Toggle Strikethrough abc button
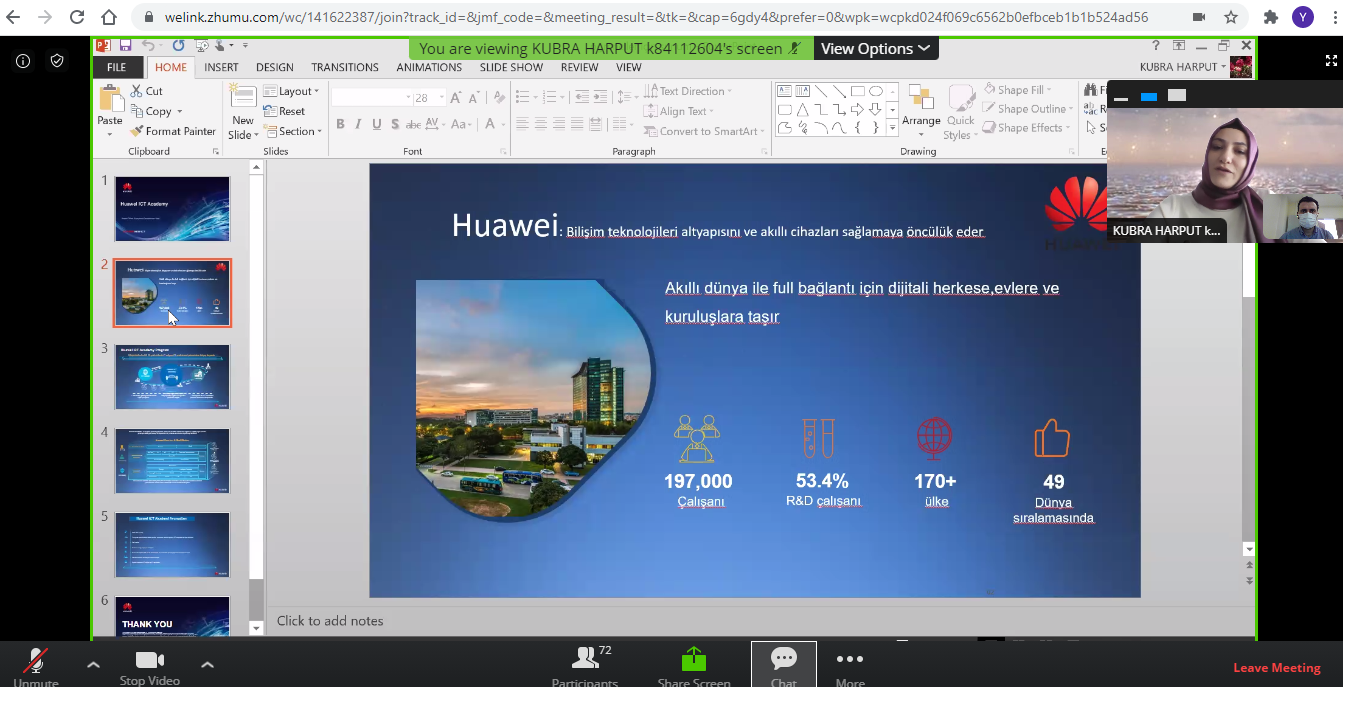Image resolution: width=1360 pixels, height=704 pixels. click(412, 124)
